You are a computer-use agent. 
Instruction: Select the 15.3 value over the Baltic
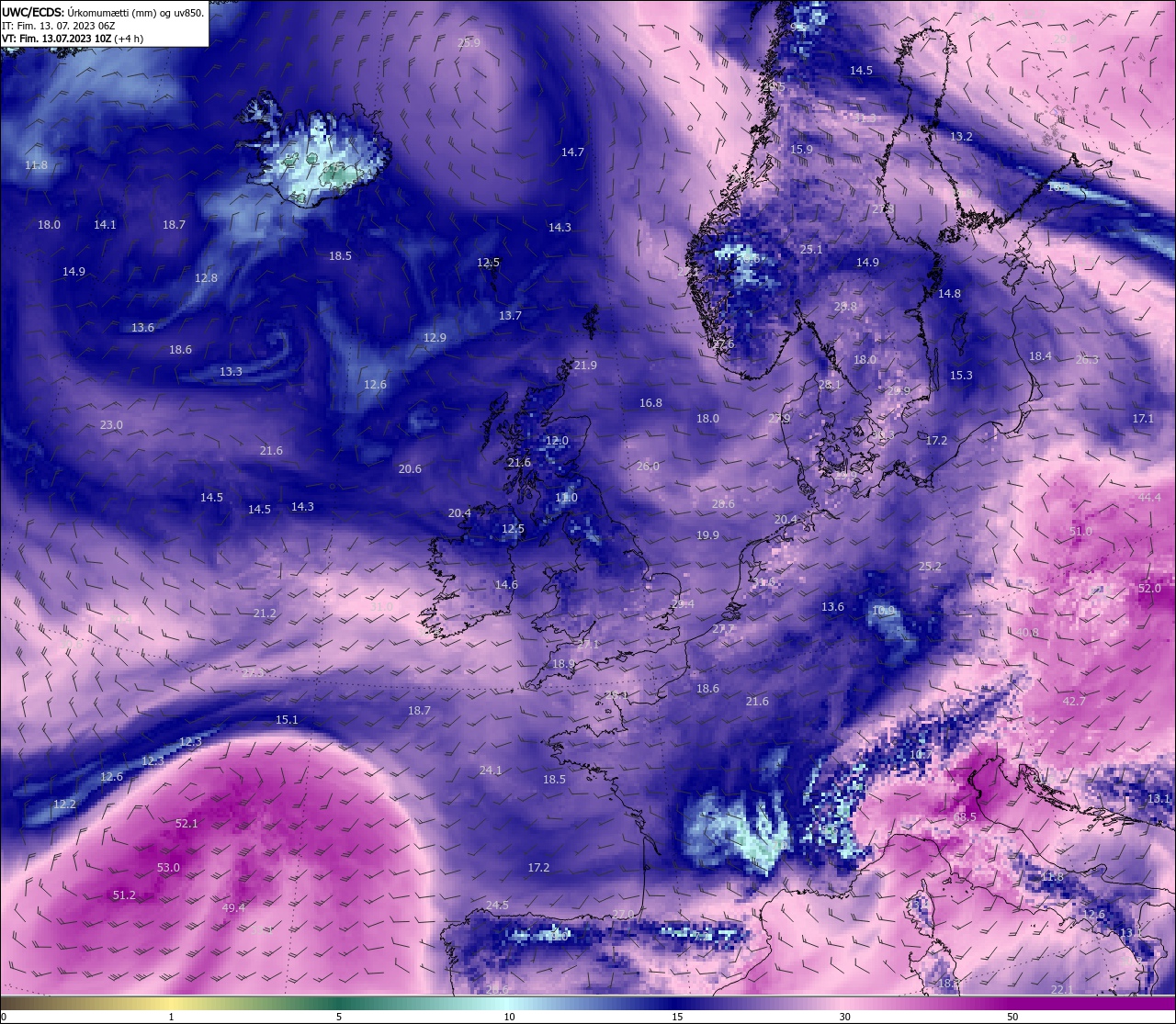961,375
